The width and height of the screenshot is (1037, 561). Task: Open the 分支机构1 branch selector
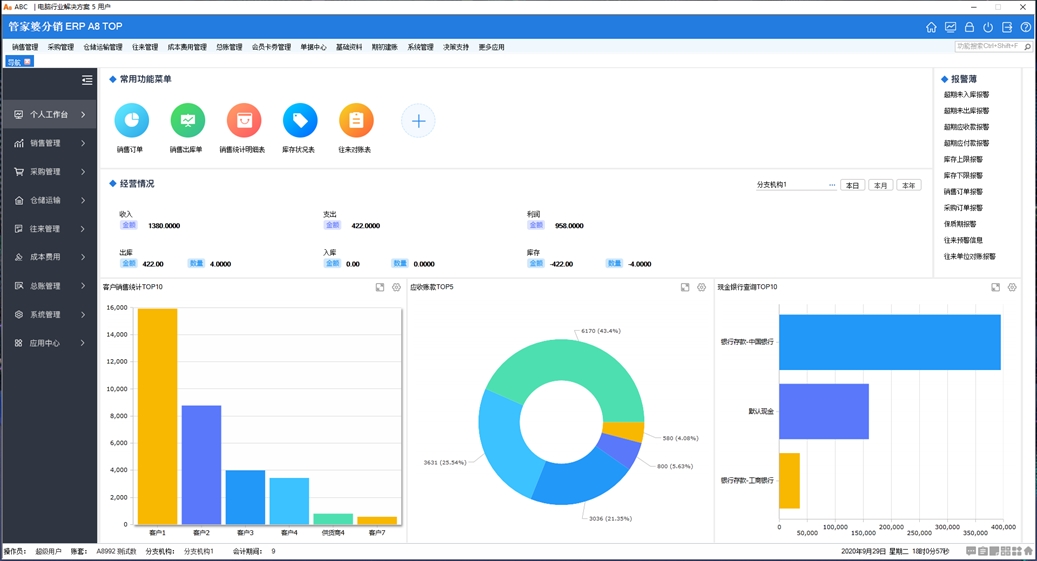795,185
